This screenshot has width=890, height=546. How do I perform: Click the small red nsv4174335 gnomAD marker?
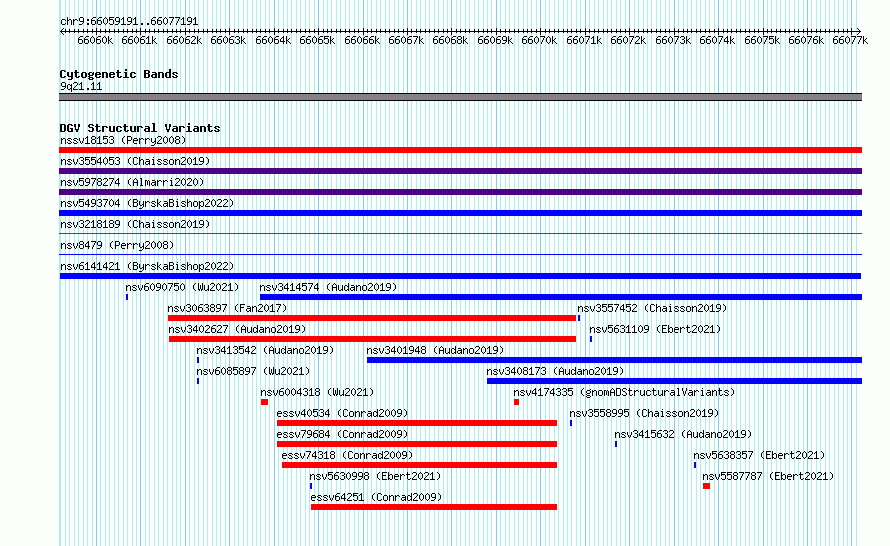(517, 402)
